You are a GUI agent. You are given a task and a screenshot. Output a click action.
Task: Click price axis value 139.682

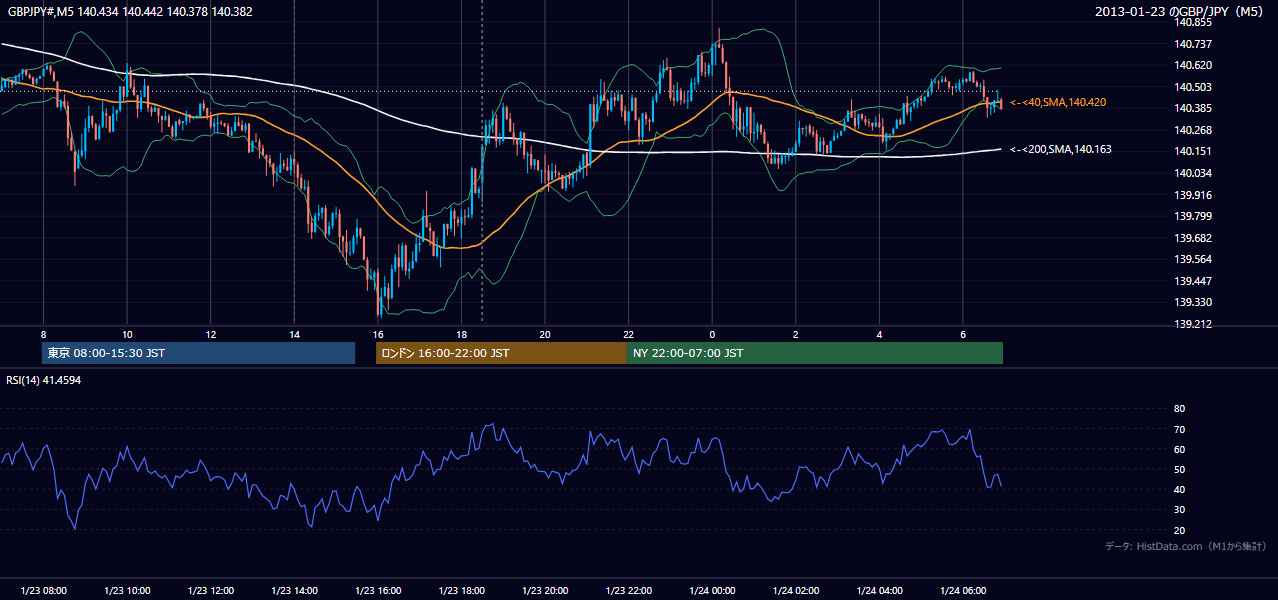(1193, 238)
